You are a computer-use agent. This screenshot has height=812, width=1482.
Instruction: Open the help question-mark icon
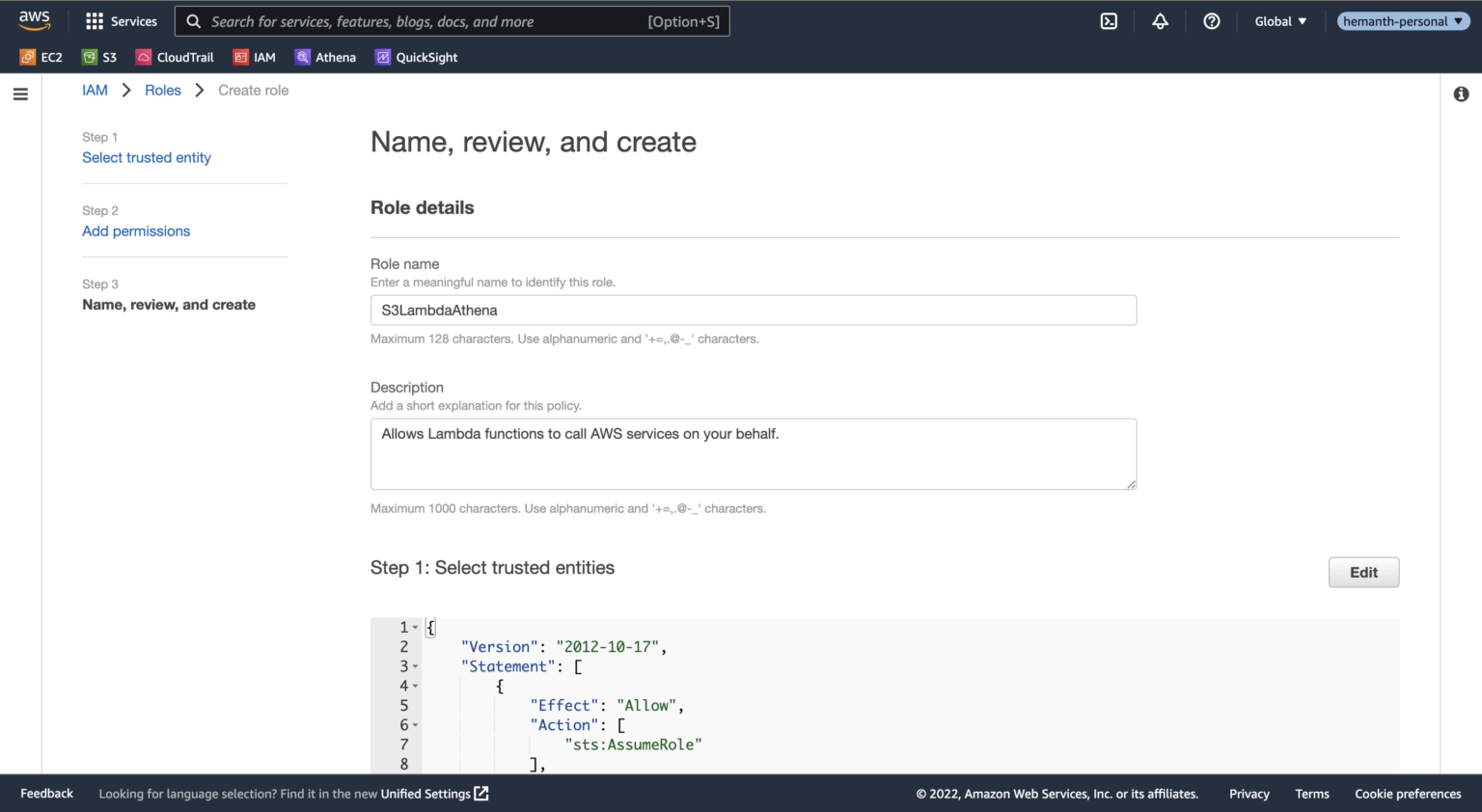pos(1212,20)
